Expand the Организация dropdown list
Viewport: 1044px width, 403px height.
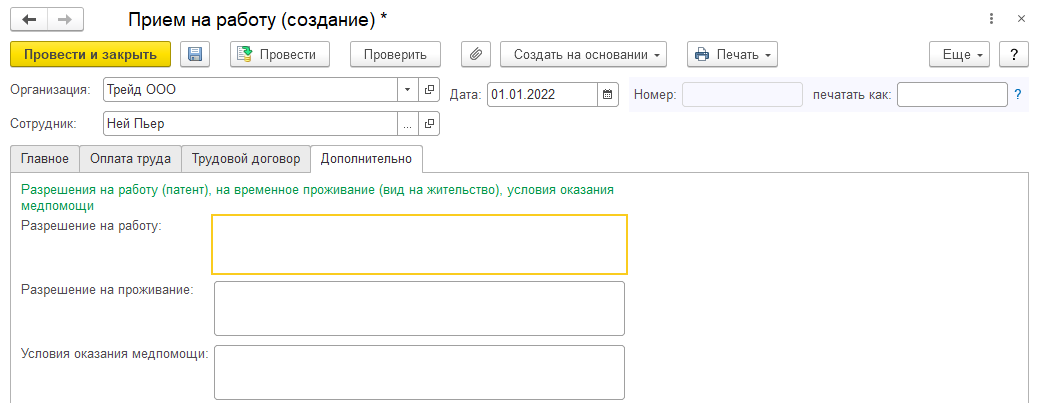click(x=407, y=90)
